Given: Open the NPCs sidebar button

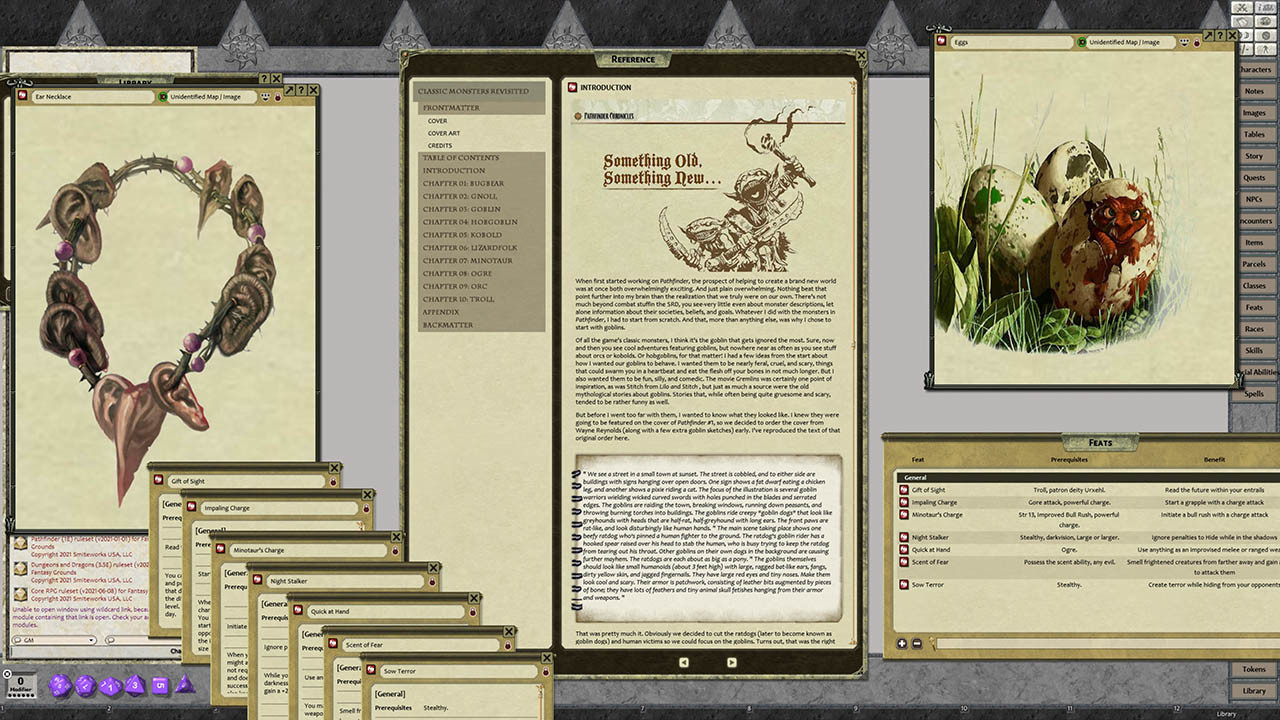Looking at the screenshot, I should pyautogui.click(x=1253, y=199).
